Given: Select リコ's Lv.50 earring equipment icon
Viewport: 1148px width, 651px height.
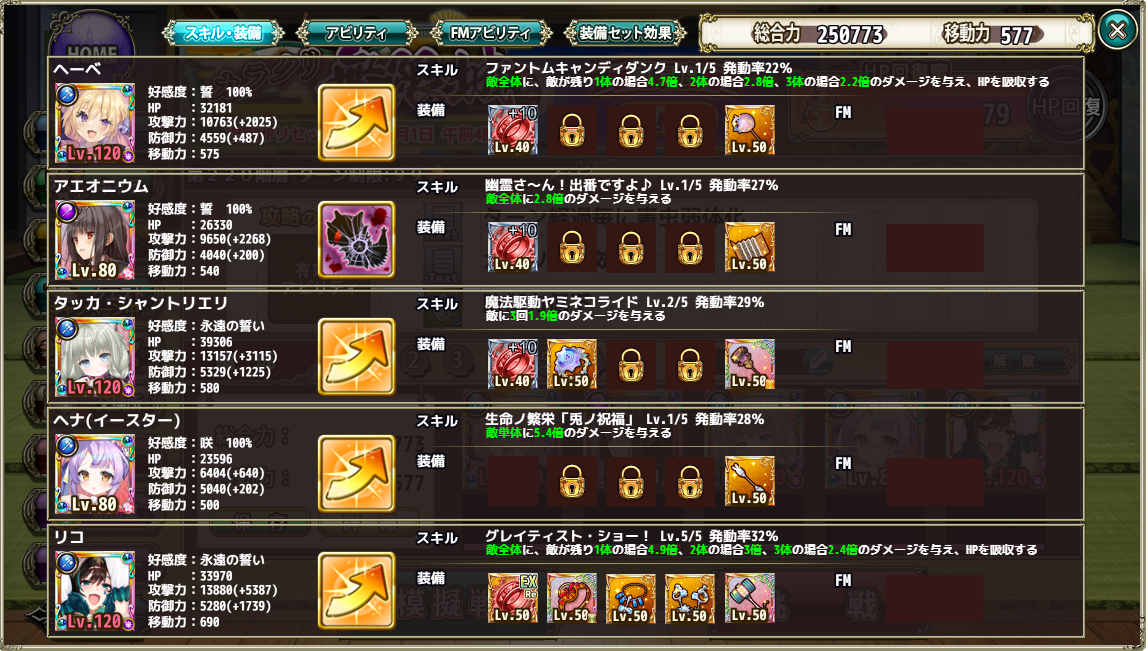Looking at the screenshot, I should tap(690, 598).
